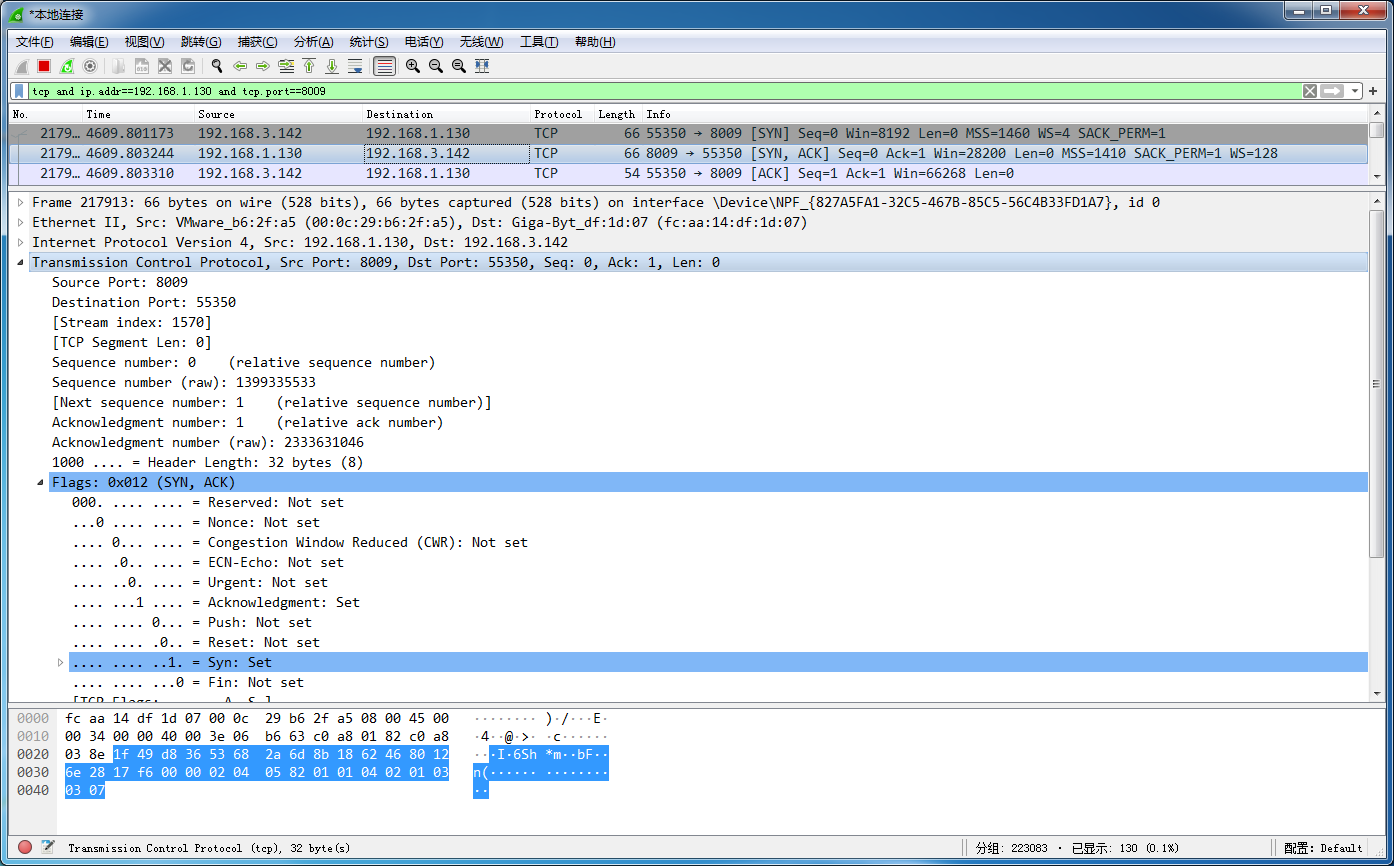
Task: Open the 视图(V) menu
Action: click(144, 42)
